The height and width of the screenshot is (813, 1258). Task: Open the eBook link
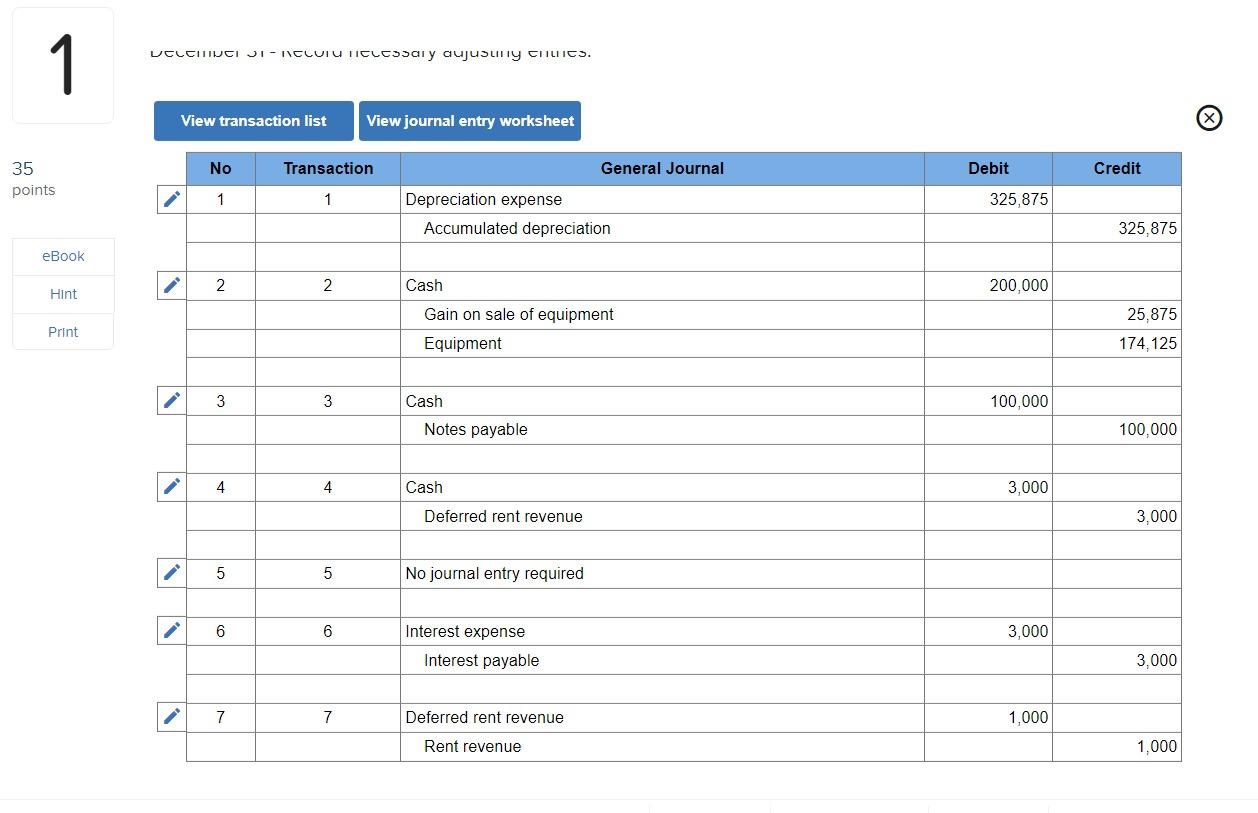63,256
